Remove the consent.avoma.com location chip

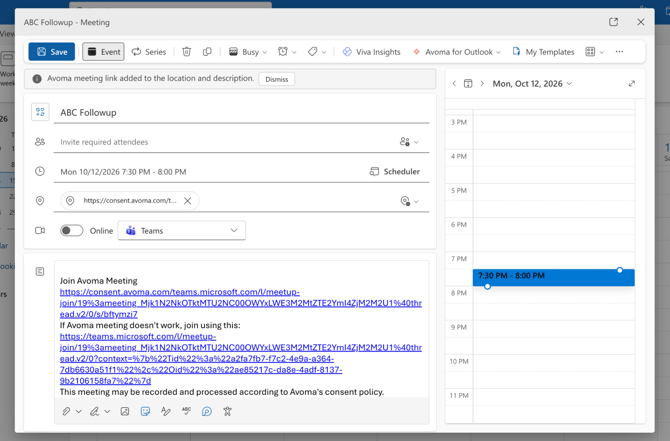(x=188, y=200)
